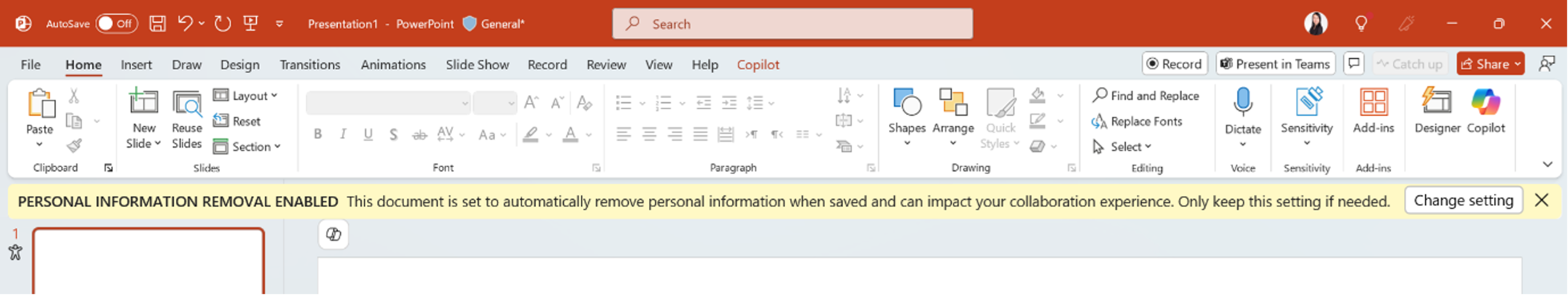The height and width of the screenshot is (295, 1568).
Task: Click font color red underline swatch
Action: 570,134
